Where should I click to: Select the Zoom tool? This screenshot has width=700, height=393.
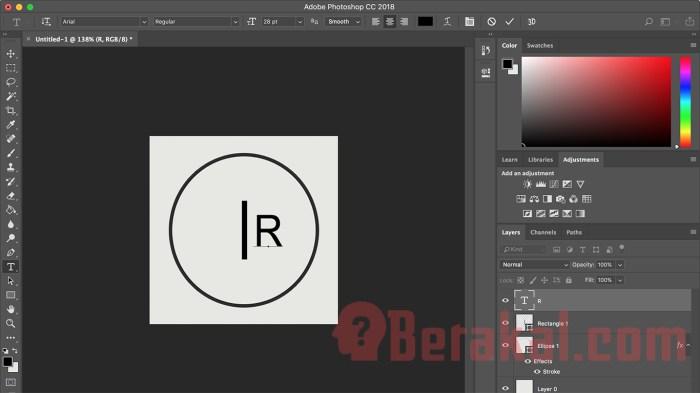click(11, 323)
